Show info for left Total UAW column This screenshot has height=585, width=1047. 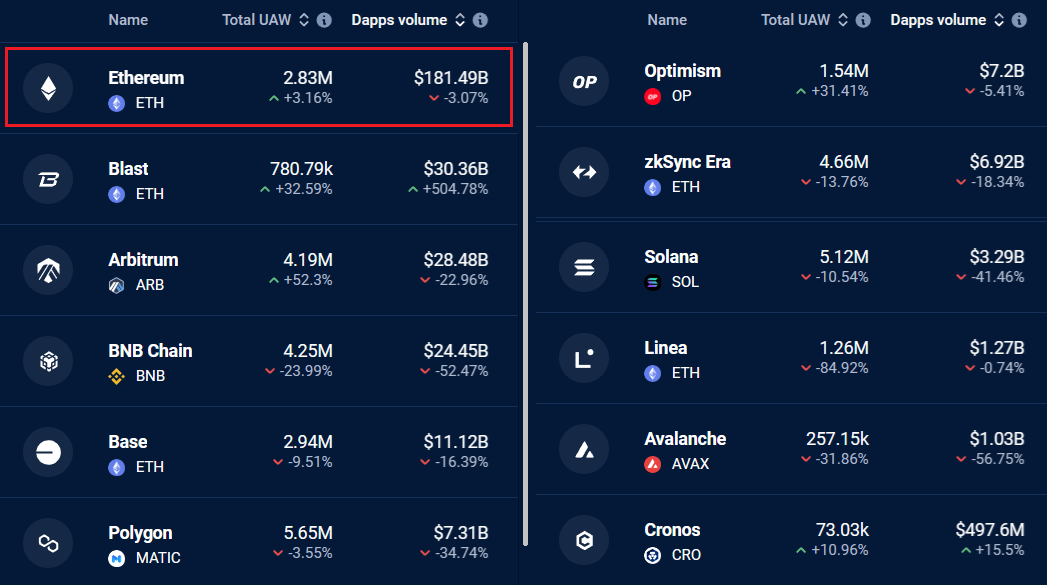(324, 20)
